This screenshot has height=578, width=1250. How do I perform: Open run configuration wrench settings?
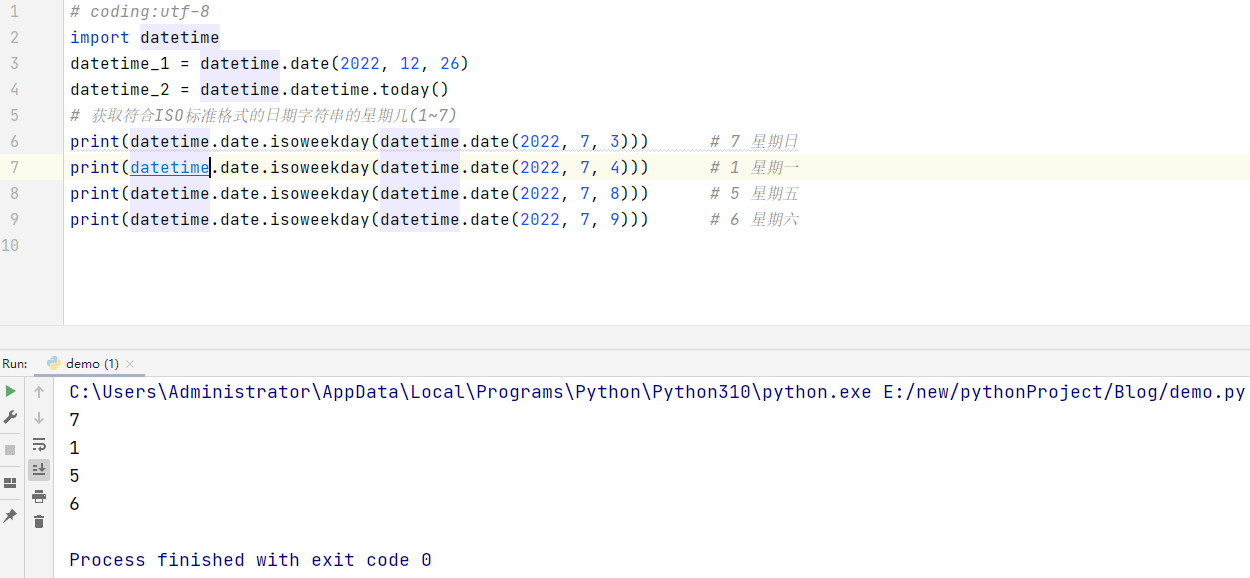[x=10, y=417]
